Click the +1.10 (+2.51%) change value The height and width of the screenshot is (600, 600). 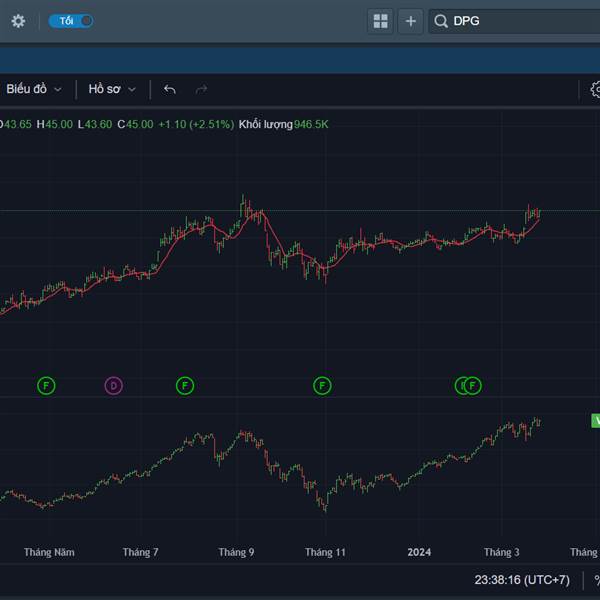196,124
